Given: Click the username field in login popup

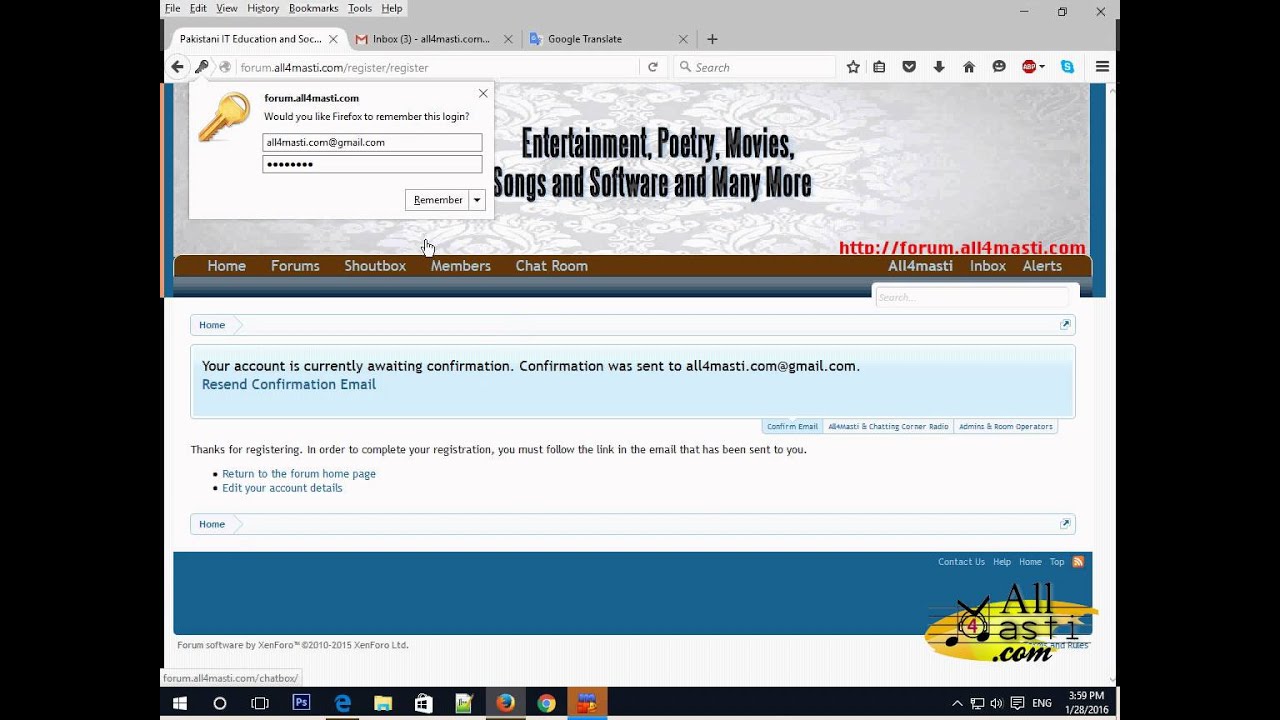Looking at the screenshot, I should [x=372, y=143].
